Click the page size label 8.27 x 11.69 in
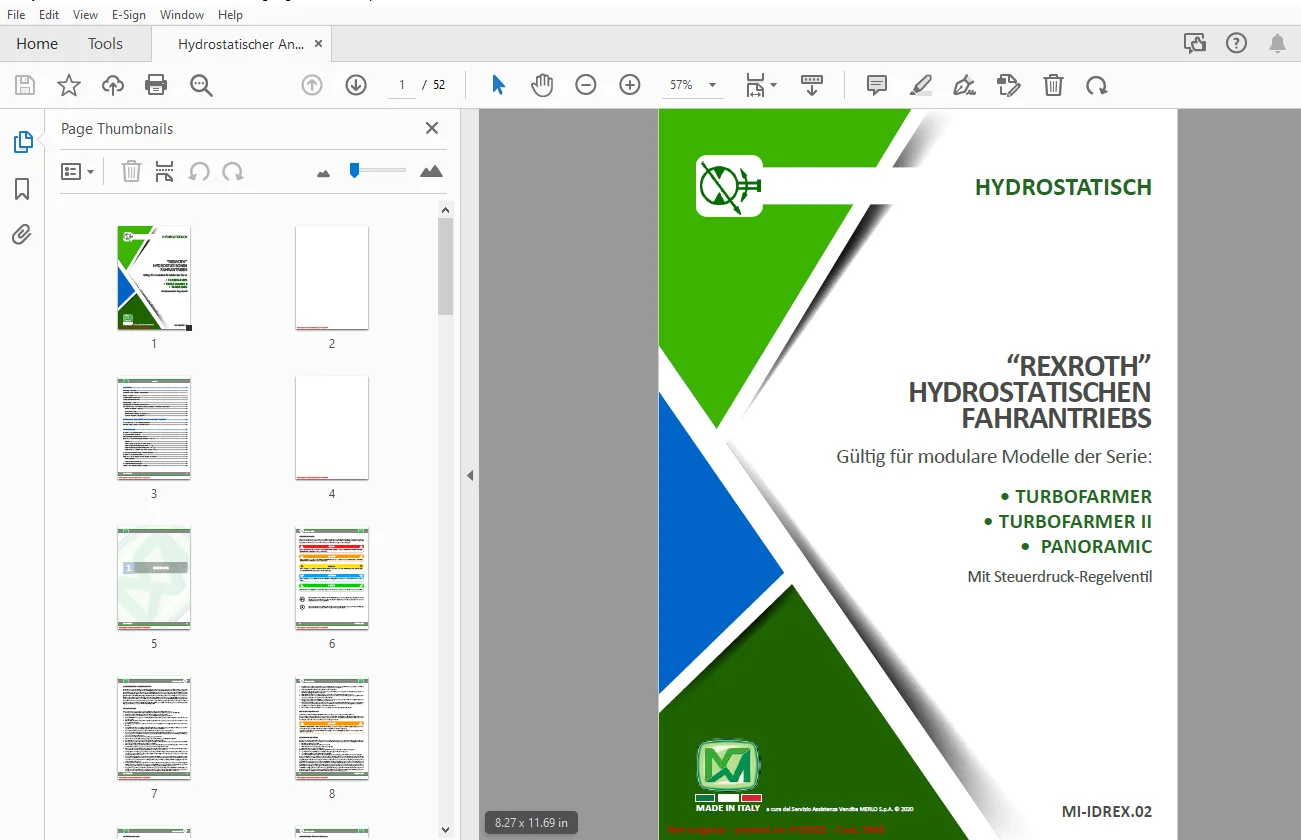Viewport: 1301px width, 840px height. pyautogui.click(x=531, y=823)
